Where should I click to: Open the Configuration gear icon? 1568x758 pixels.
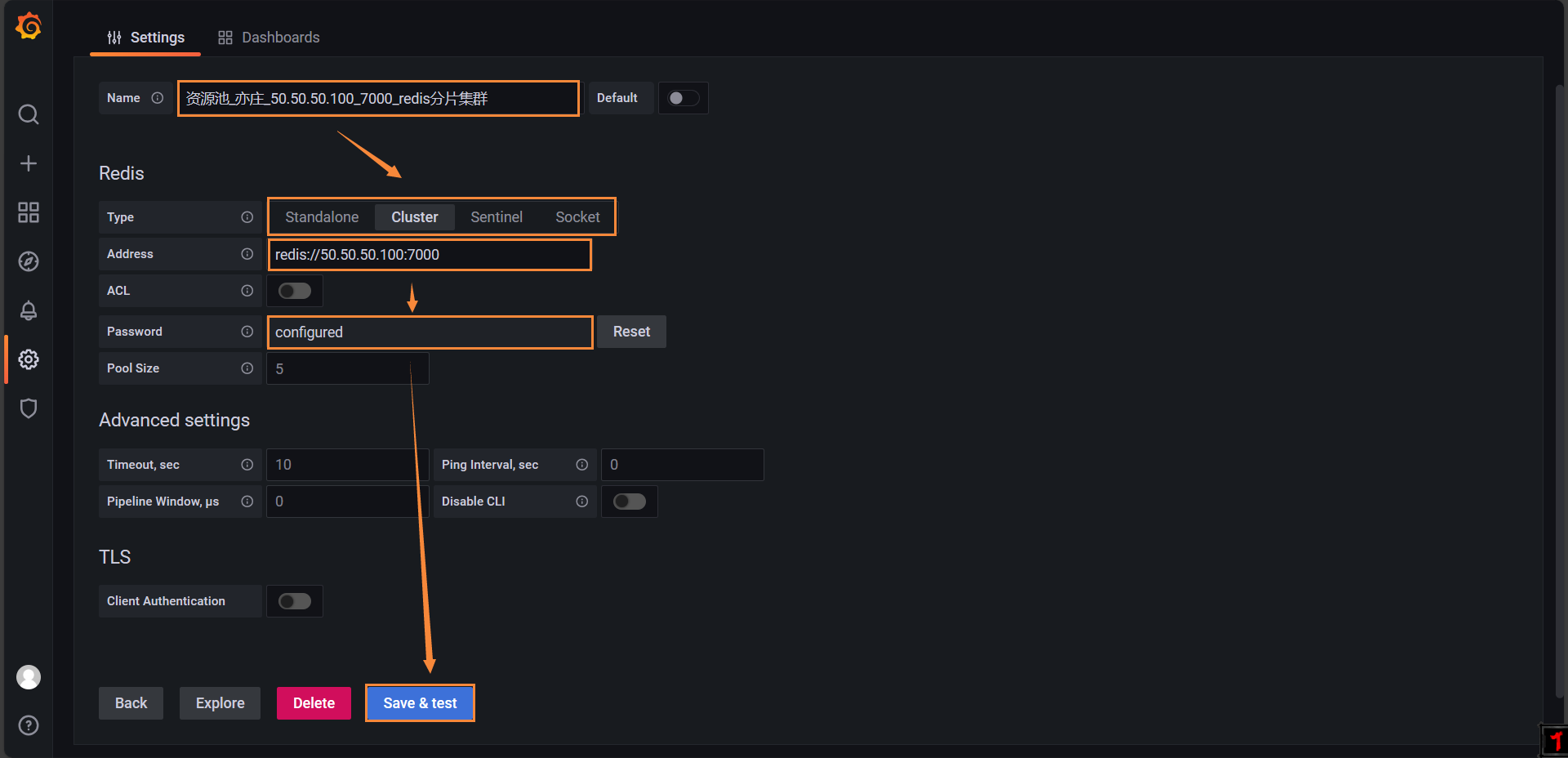pos(29,359)
